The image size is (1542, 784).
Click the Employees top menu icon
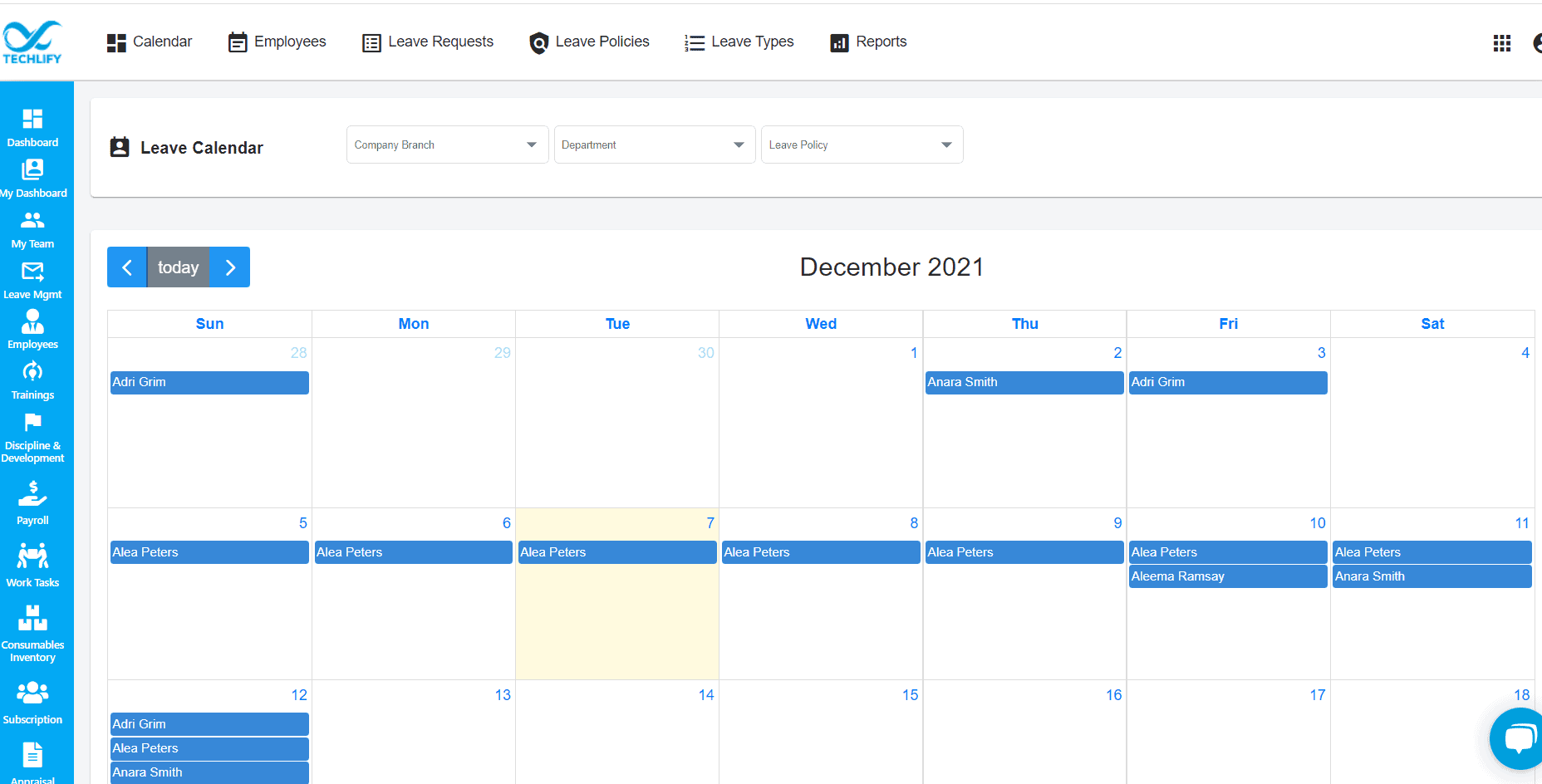click(x=238, y=42)
